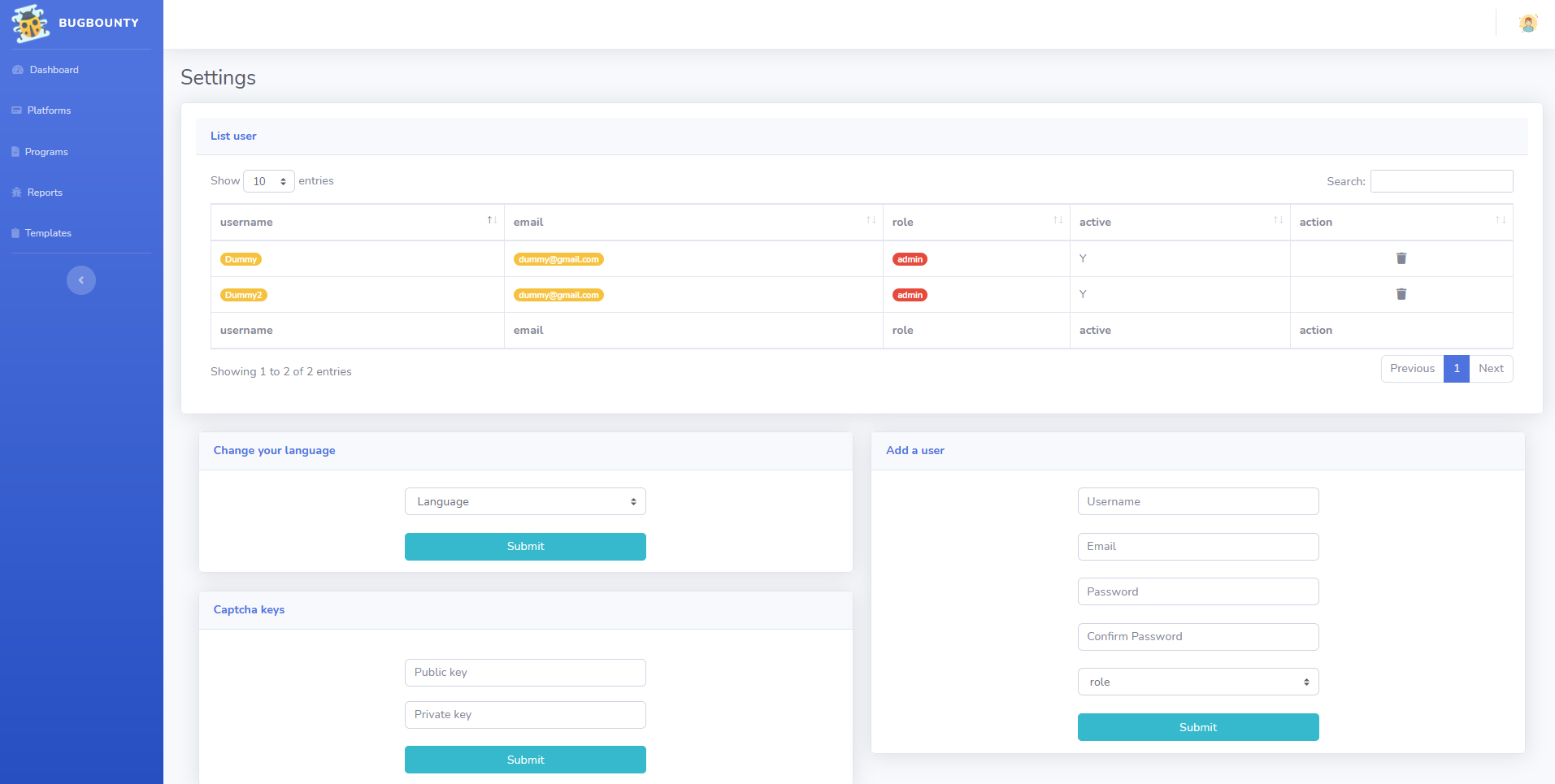Navigate to Reports in the sidebar
This screenshot has width=1555, height=784.
tap(37, 193)
